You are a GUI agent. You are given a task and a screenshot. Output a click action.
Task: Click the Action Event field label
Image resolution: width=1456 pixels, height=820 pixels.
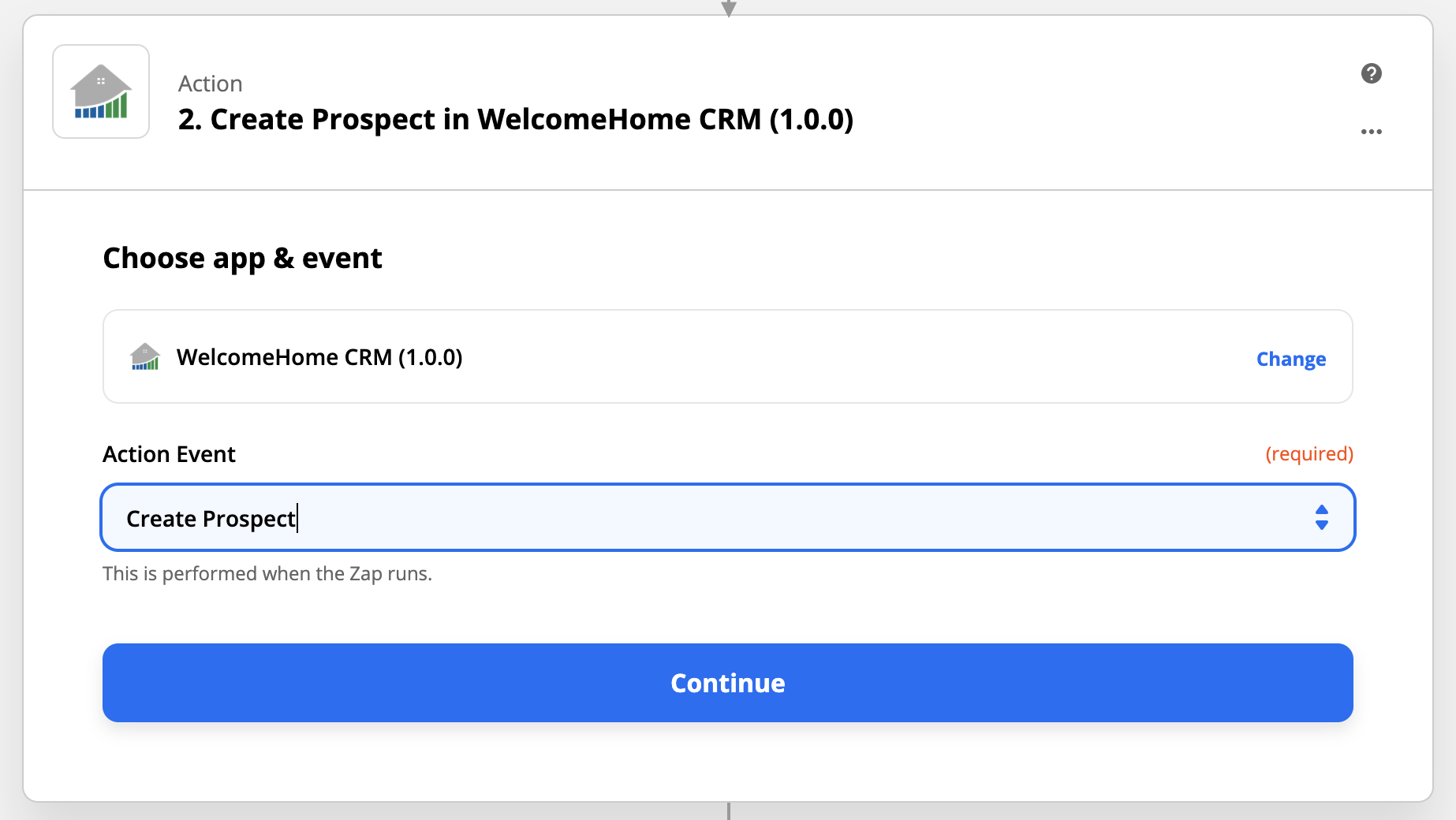169,454
